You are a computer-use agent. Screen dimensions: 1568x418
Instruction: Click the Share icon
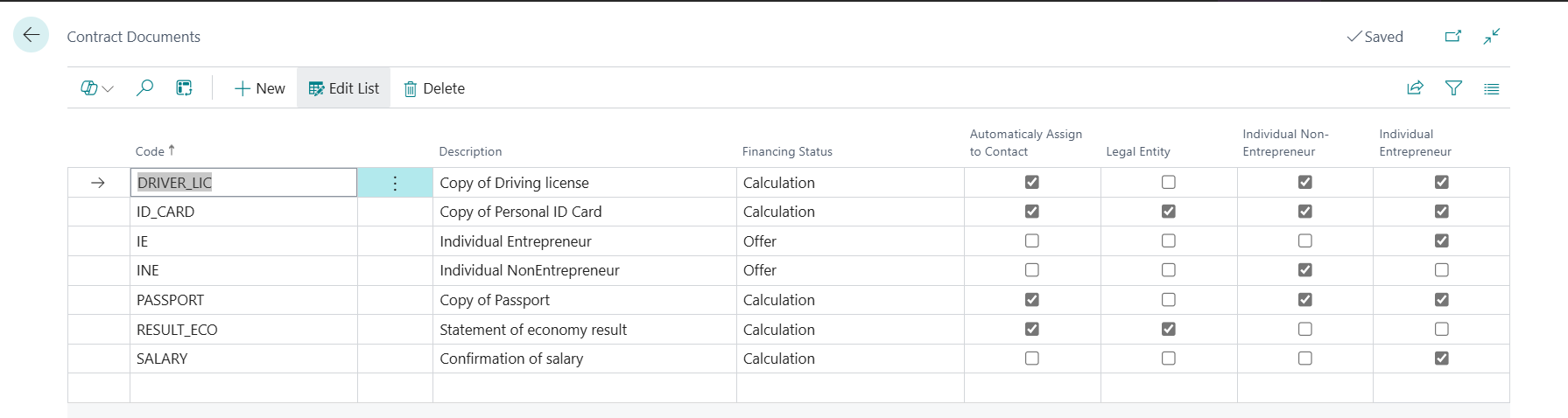click(1415, 88)
